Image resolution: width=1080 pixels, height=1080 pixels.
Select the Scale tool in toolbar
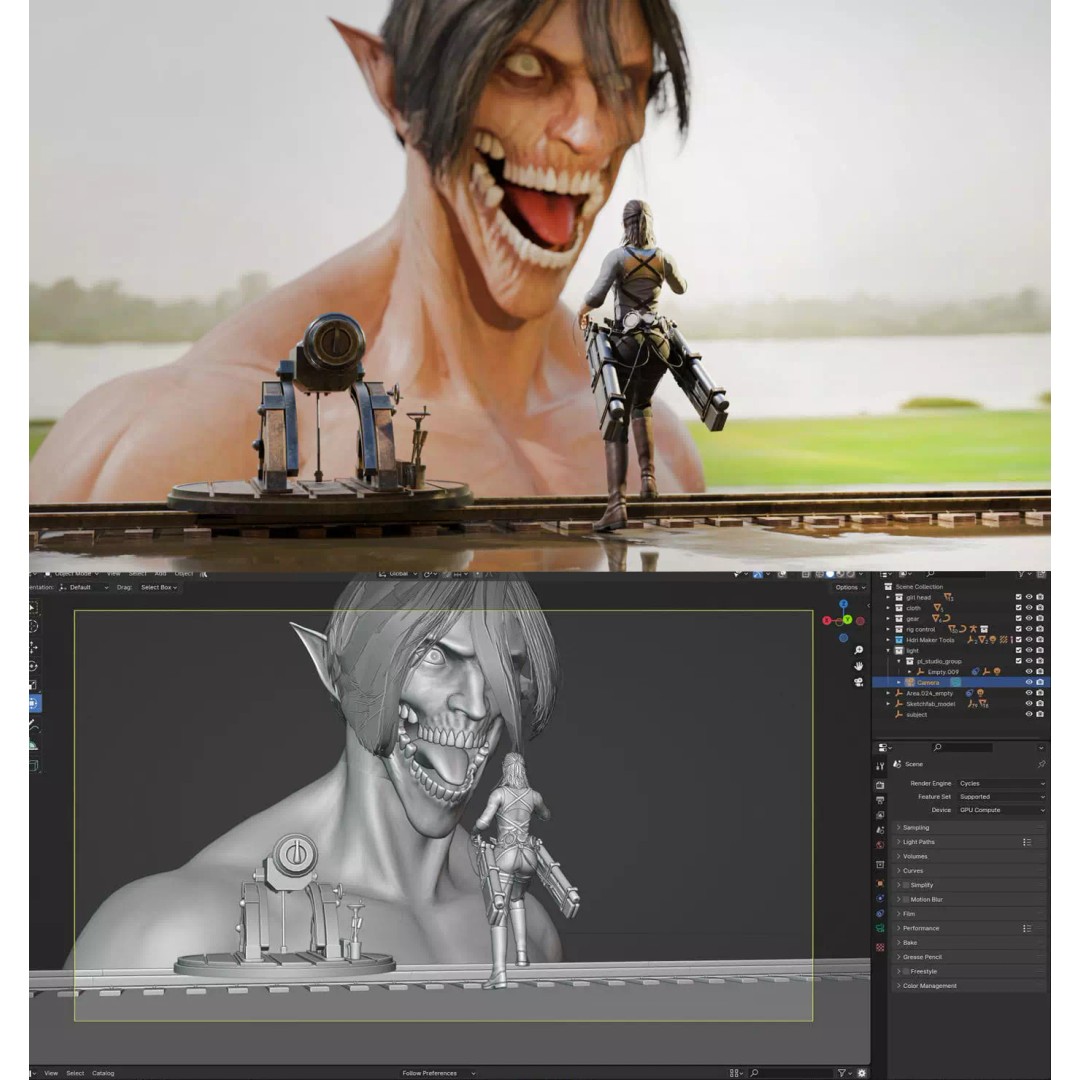34,685
